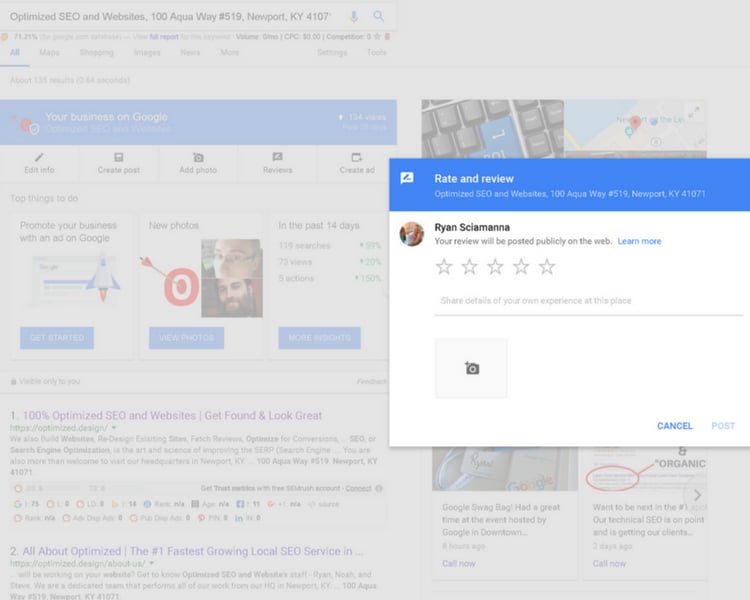Screen dimensions: 750x600
Task: Click Call now under Google Swag Bag post
Action: pos(459,564)
